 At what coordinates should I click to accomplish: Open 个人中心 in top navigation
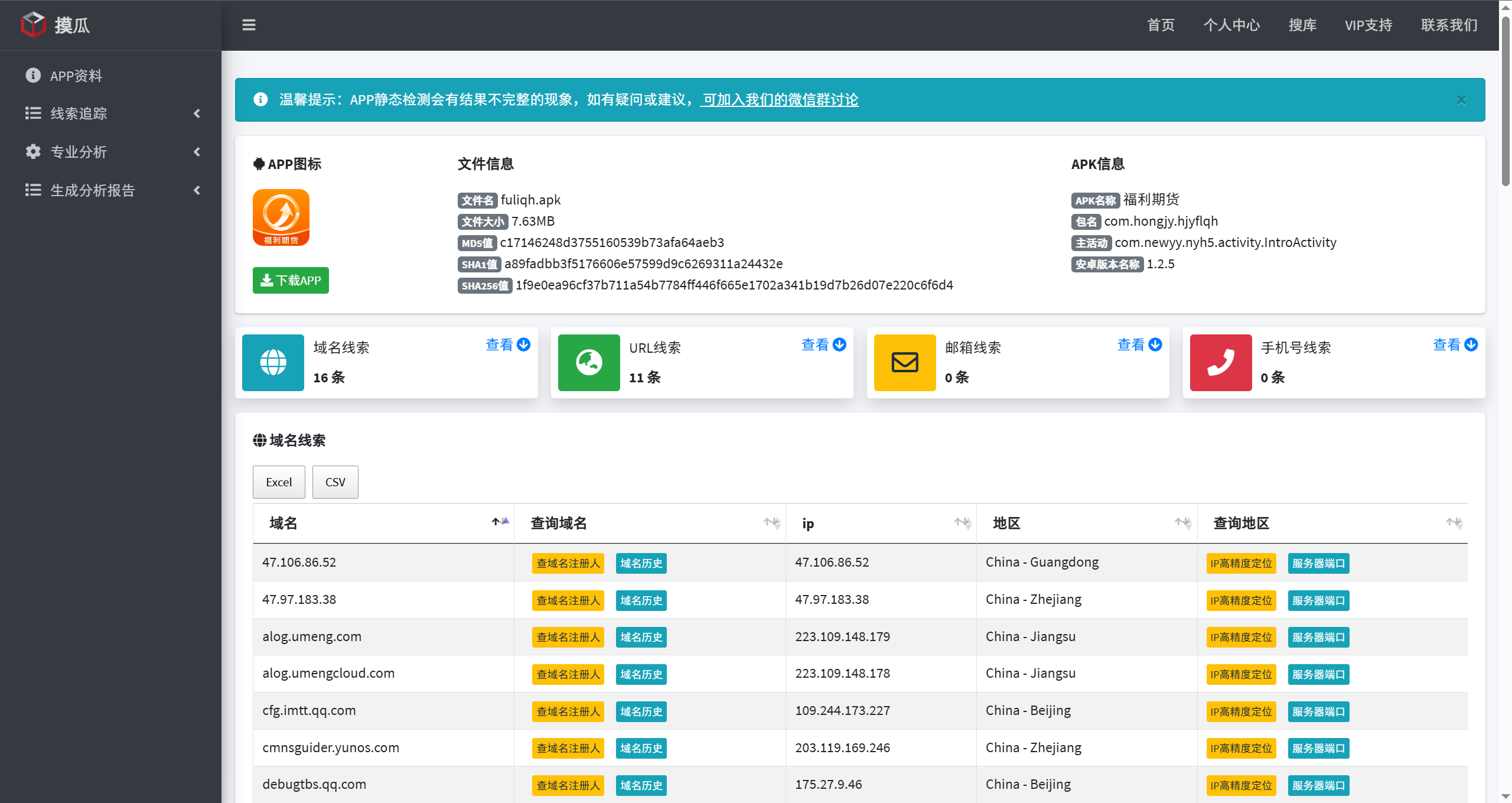(x=1232, y=25)
